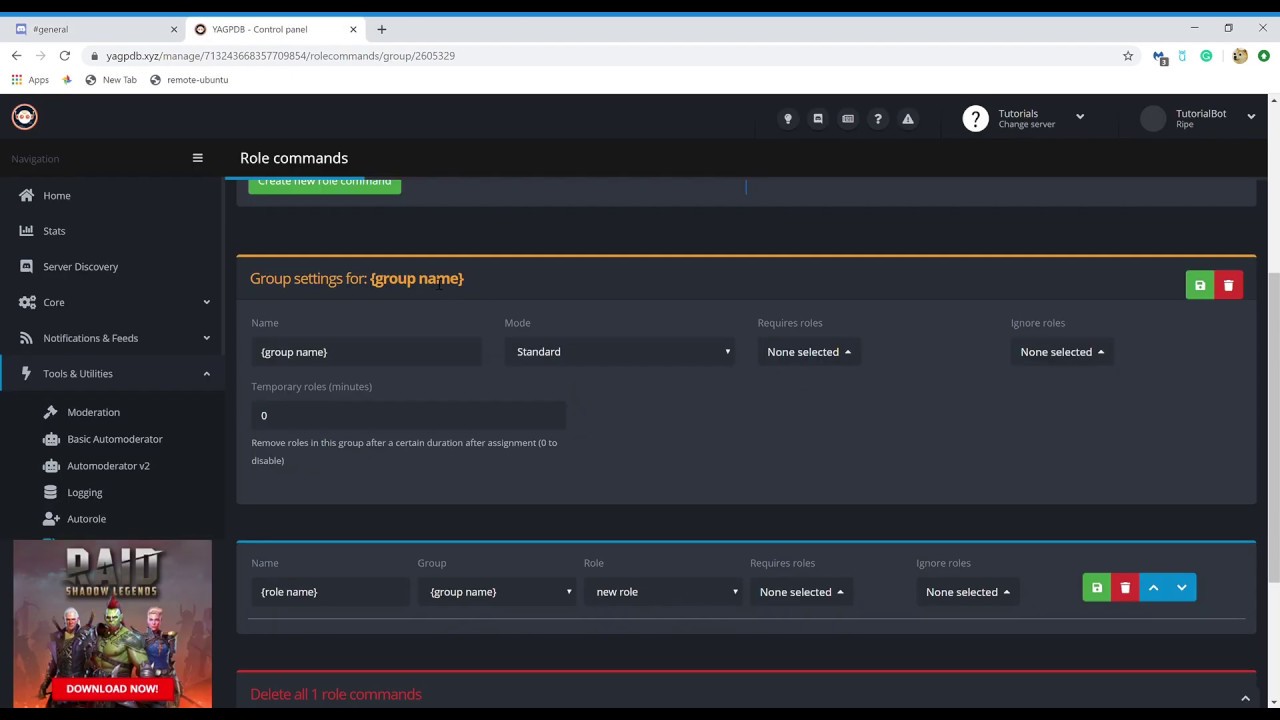Toggle the navigation hamburger menu
The image size is (1280, 720).
197,158
